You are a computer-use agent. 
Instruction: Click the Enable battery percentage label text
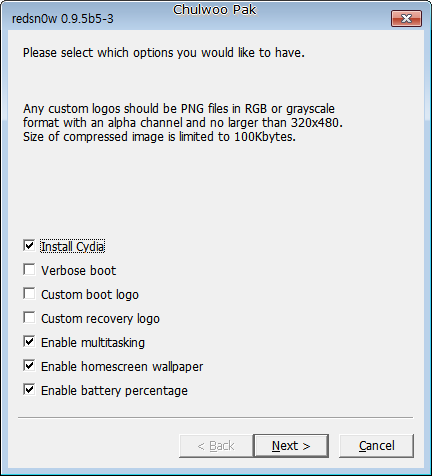(114, 391)
